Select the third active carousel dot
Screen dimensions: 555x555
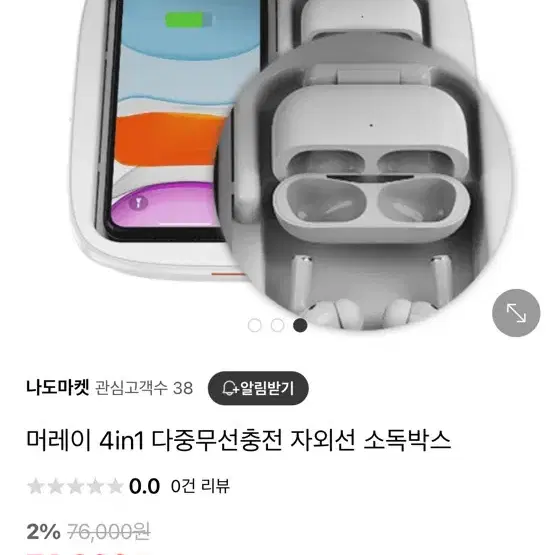point(300,325)
